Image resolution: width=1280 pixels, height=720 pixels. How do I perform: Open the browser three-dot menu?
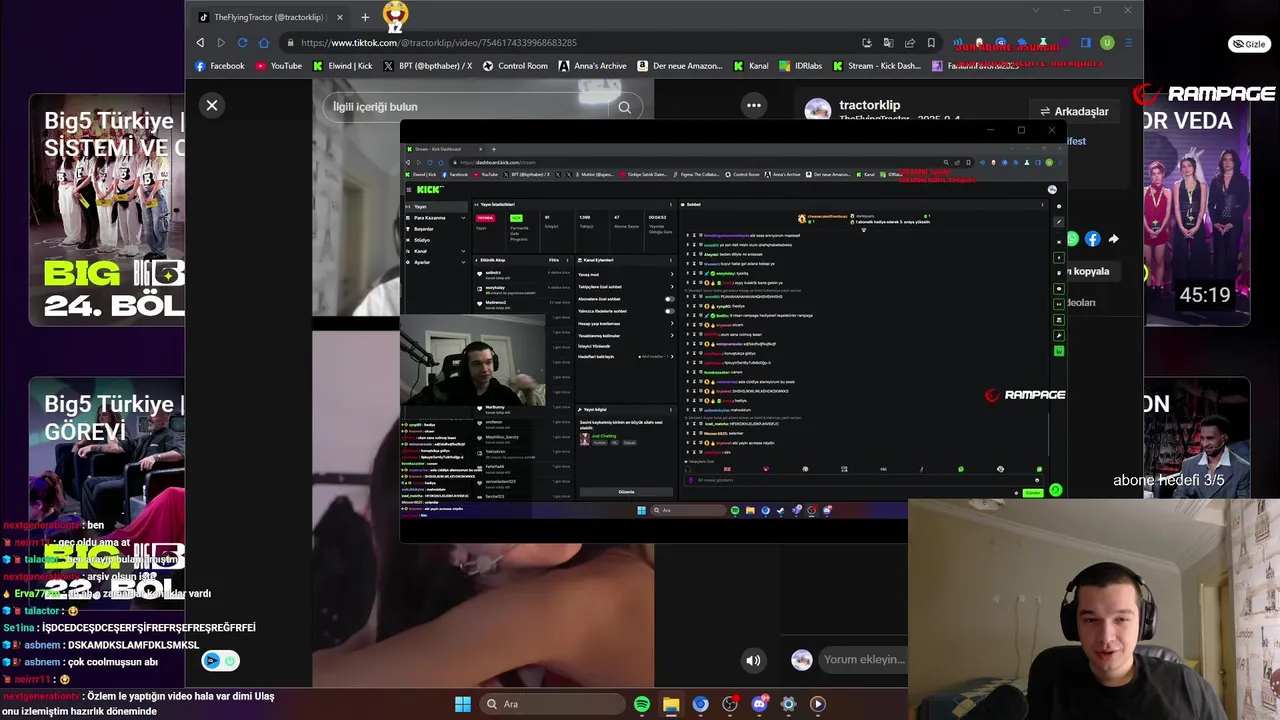click(1129, 43)
